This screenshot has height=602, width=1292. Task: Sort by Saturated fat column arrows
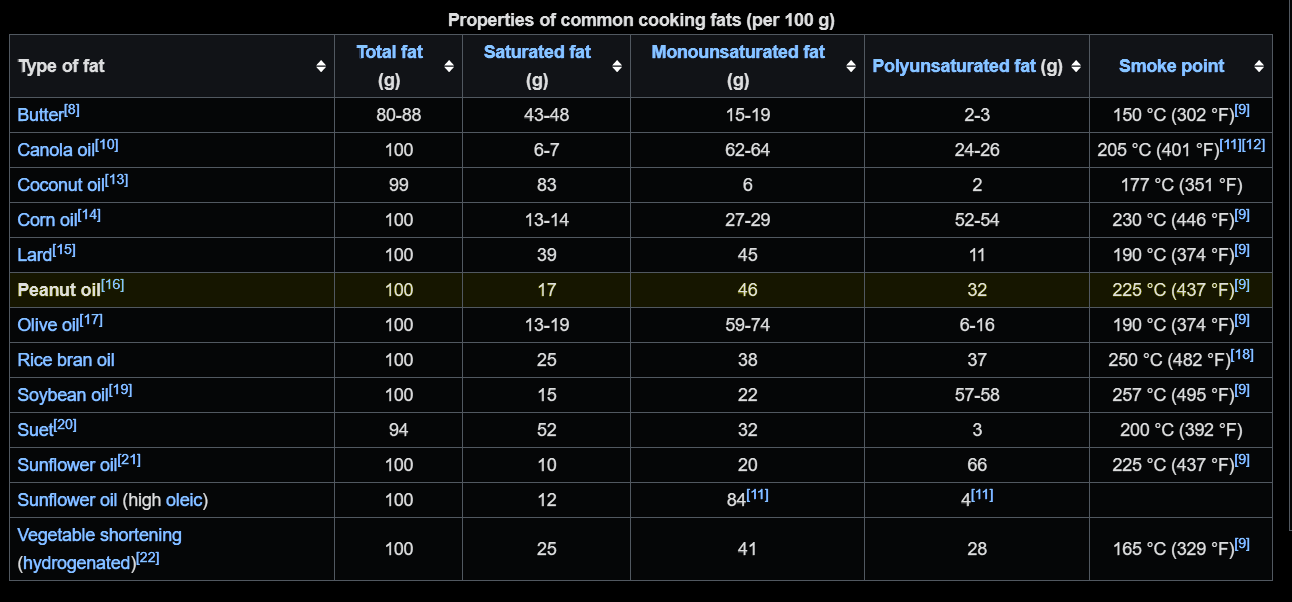pyautogui.click(x=617, y=66)
